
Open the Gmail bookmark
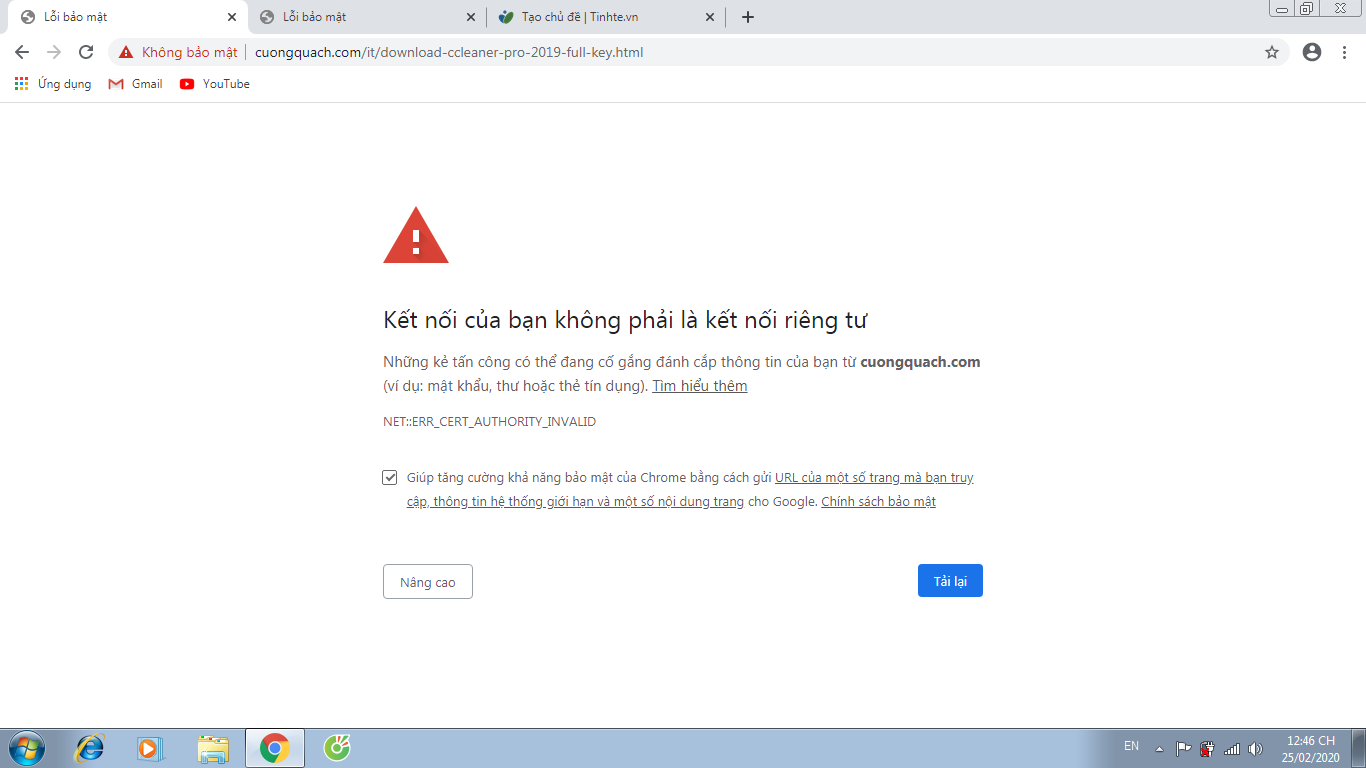click(x=135, y=84)
